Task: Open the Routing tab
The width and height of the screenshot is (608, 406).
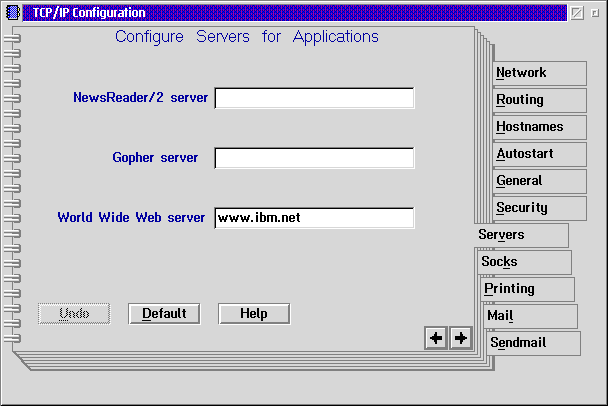Action: 539,100
